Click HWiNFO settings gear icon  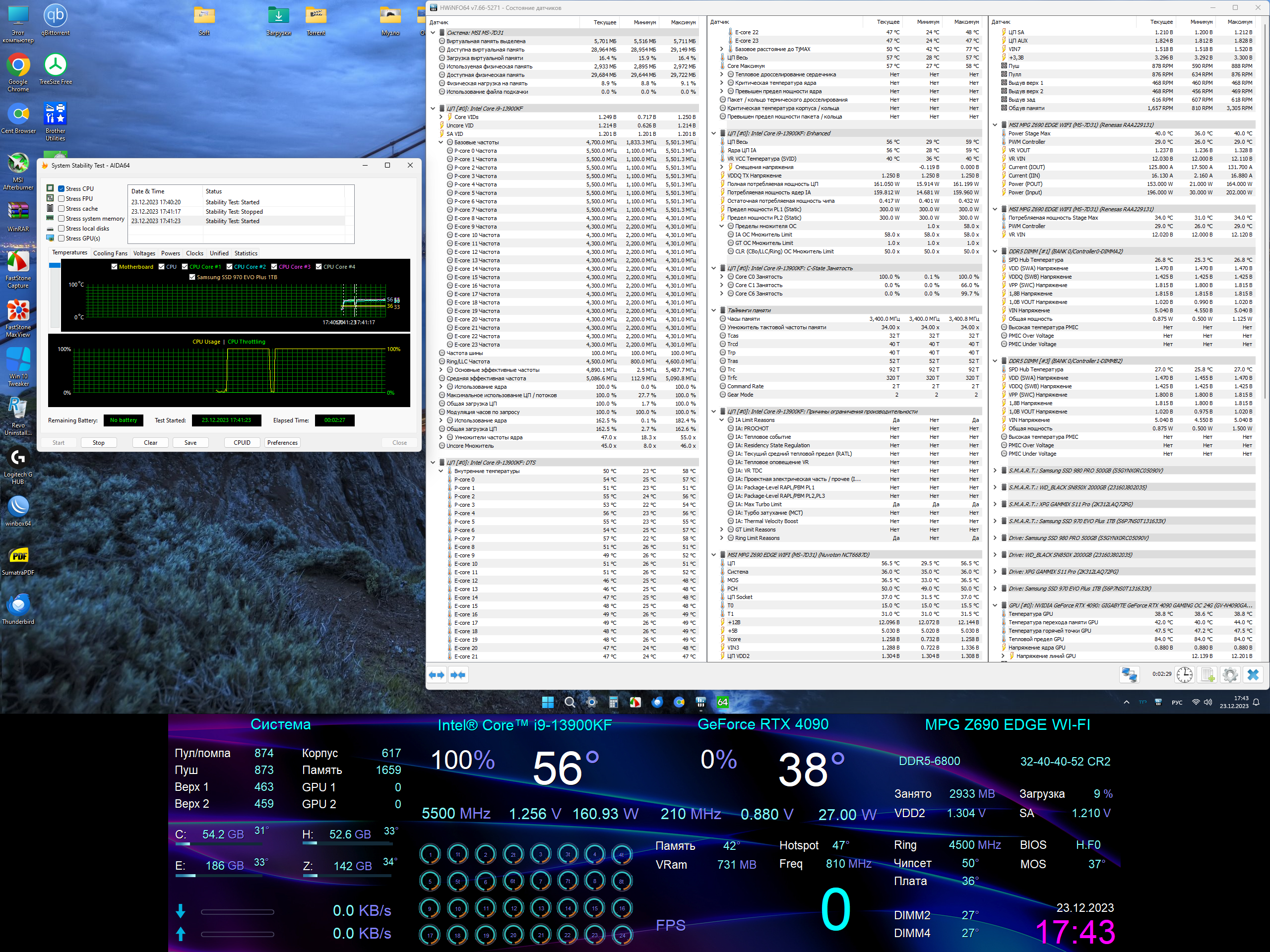pyautogui.click(x=1230, y=675)
